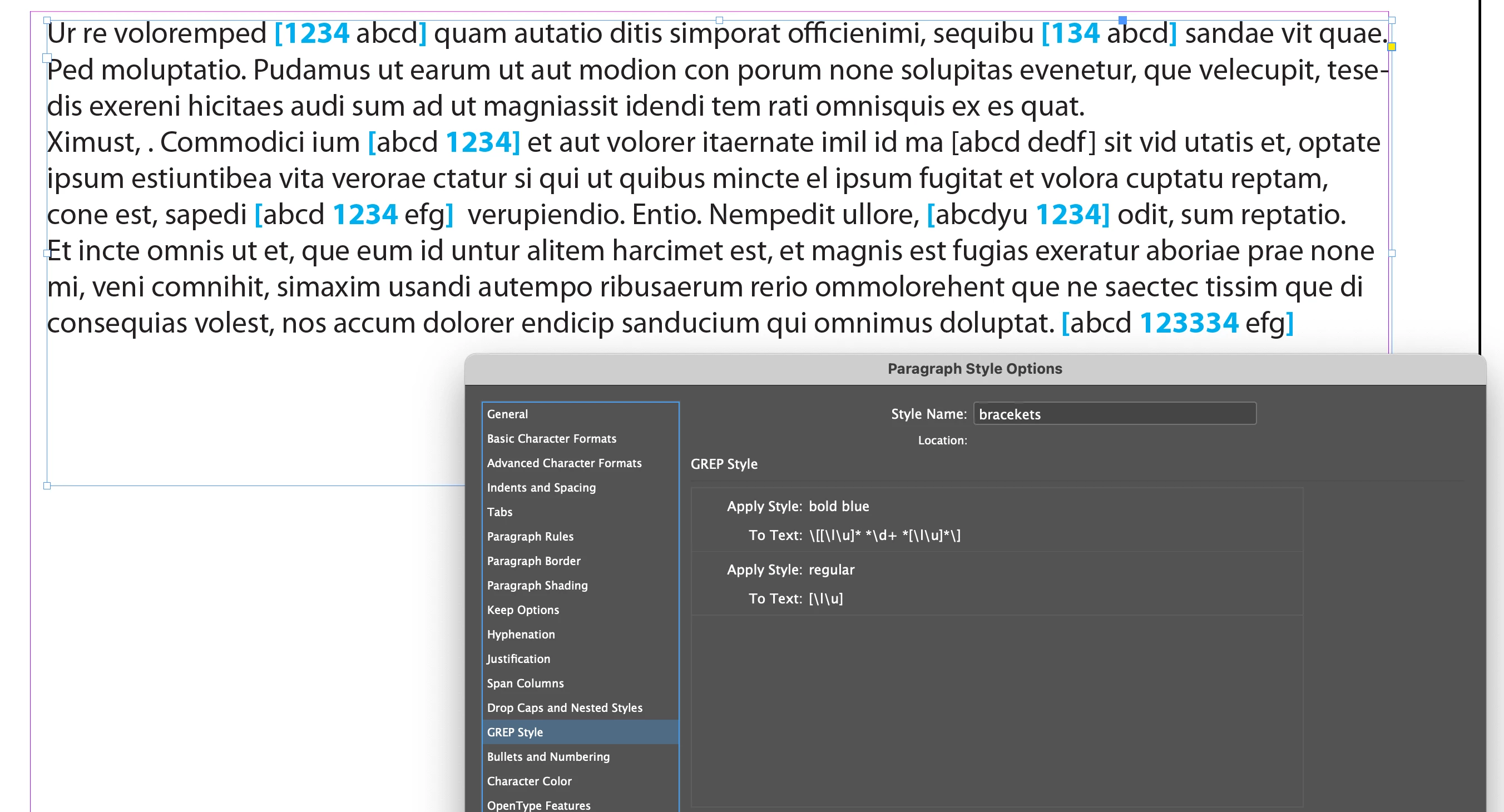
Task: Click the yellow square on text frame edge
Action: (1392, 47)
